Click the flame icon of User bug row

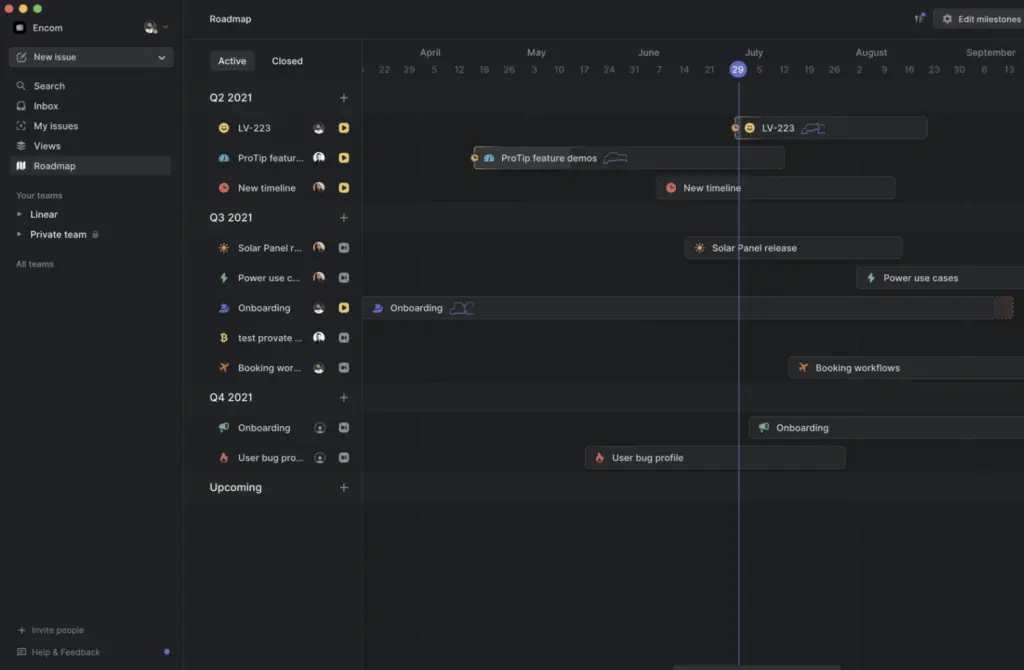224,458
